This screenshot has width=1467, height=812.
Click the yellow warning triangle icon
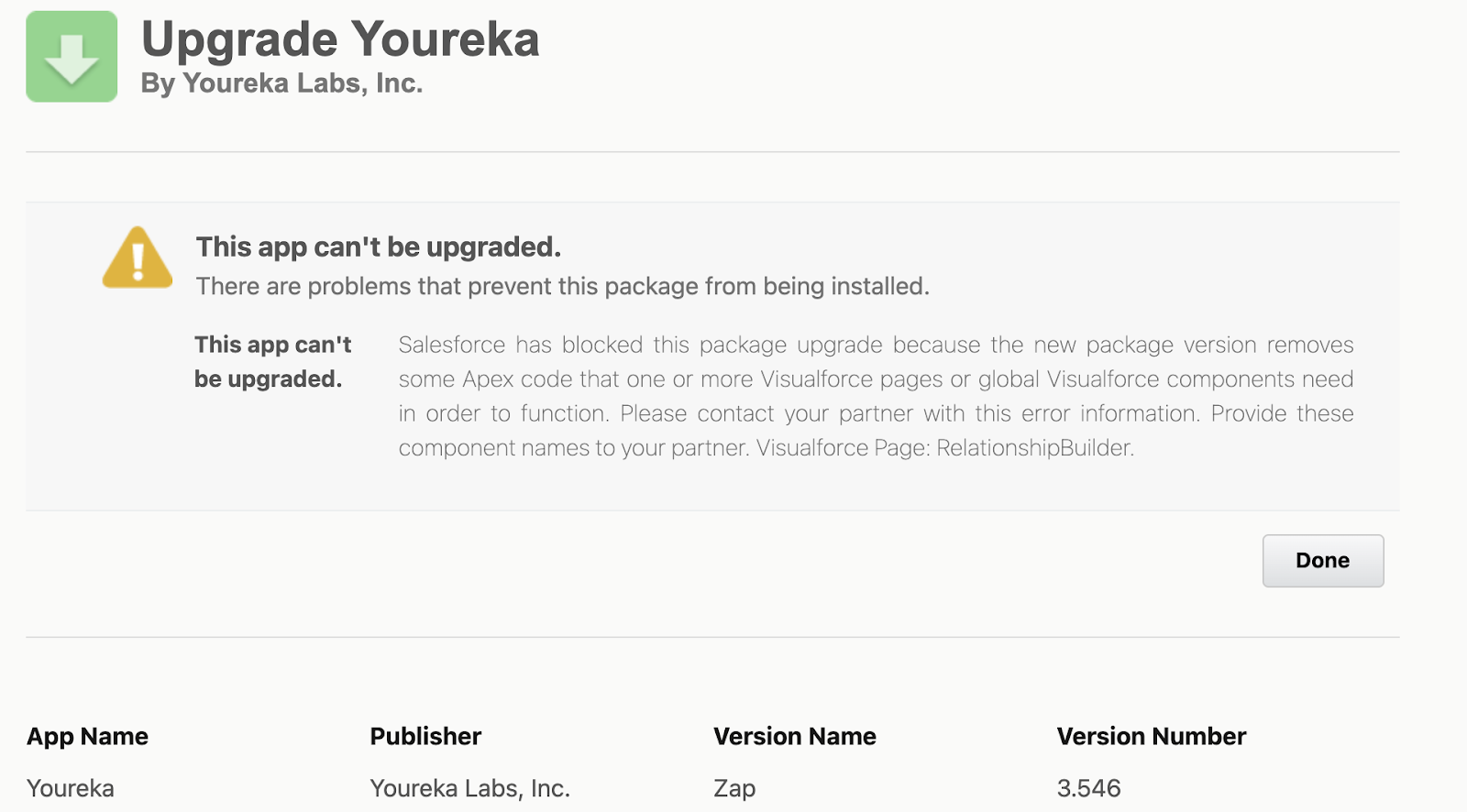tap(138, 258)
